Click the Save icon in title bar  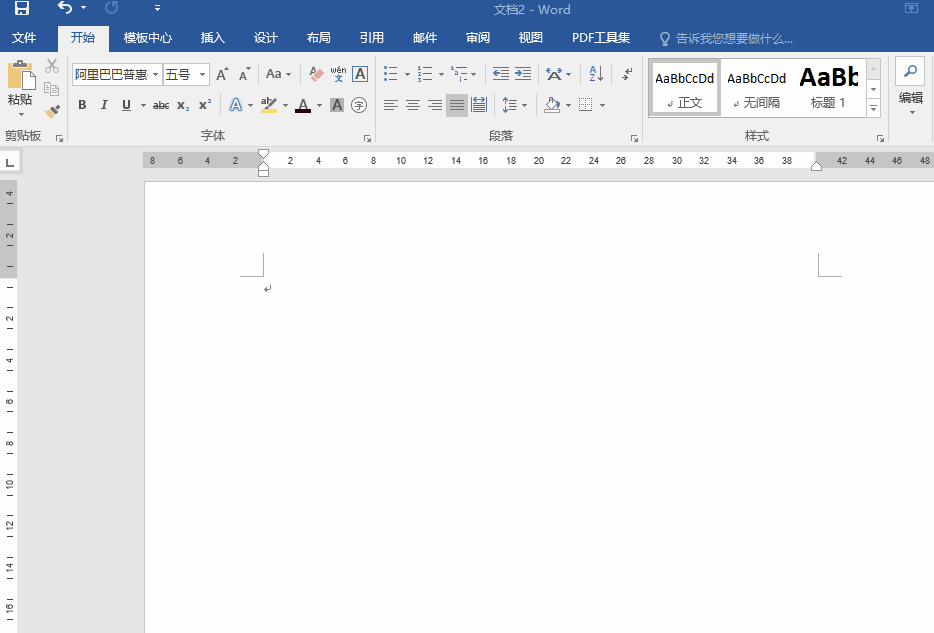click(x=21, y=9)
